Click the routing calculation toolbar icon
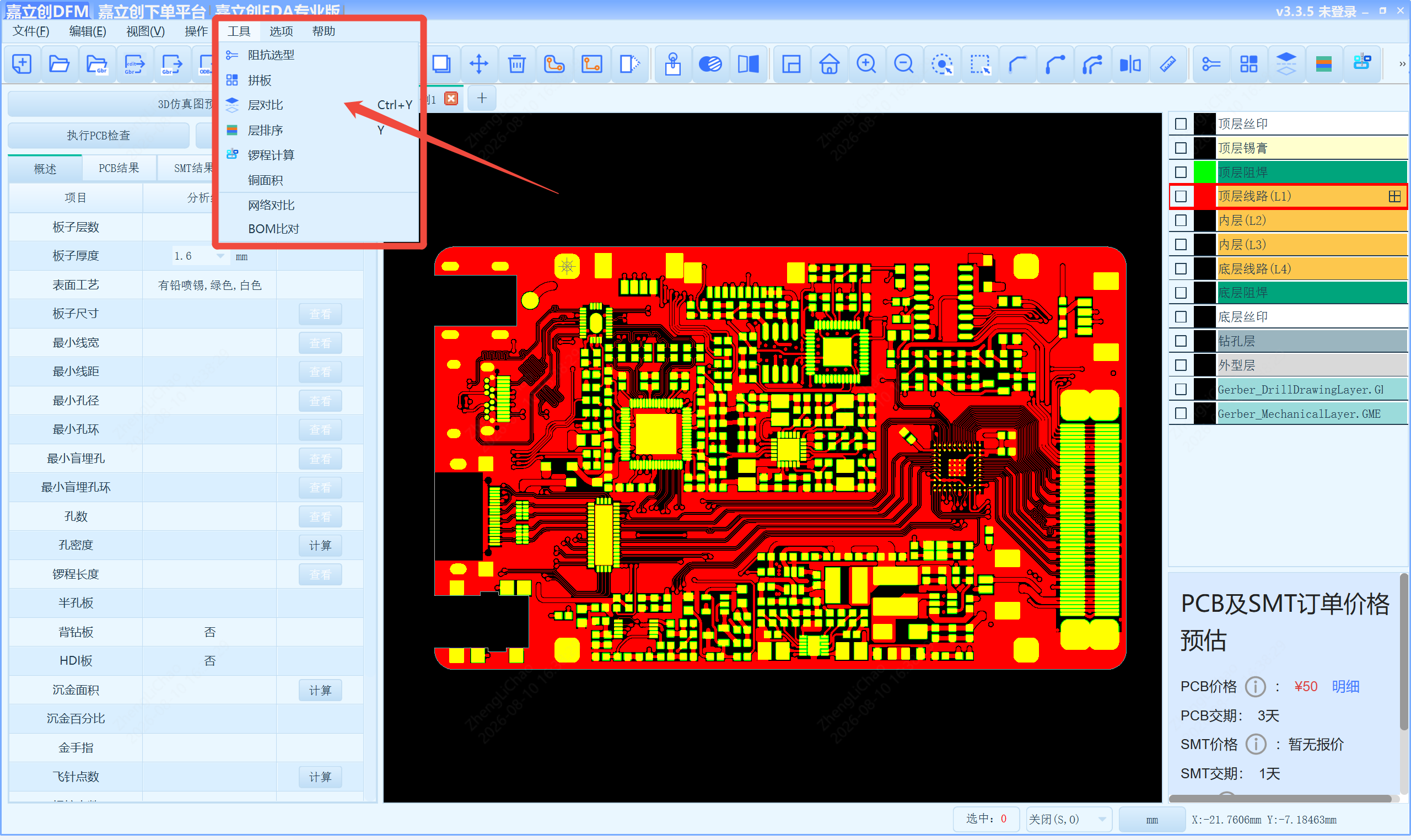 coord(1362,64)
